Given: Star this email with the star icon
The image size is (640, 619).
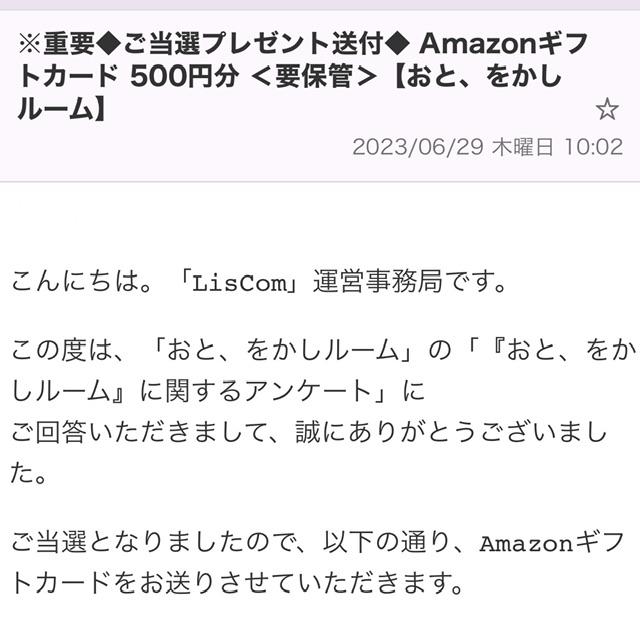Looking at the screenshot, I should pyautogui.click(x=606, y=109).
